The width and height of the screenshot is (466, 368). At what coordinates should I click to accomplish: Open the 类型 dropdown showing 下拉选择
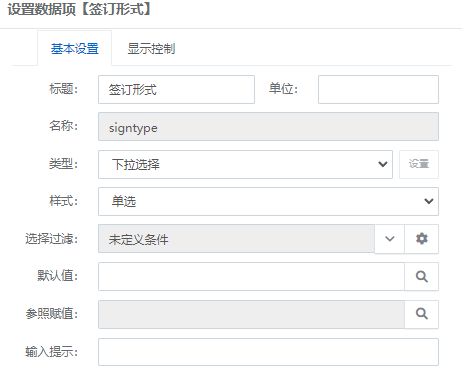[245, 164]
